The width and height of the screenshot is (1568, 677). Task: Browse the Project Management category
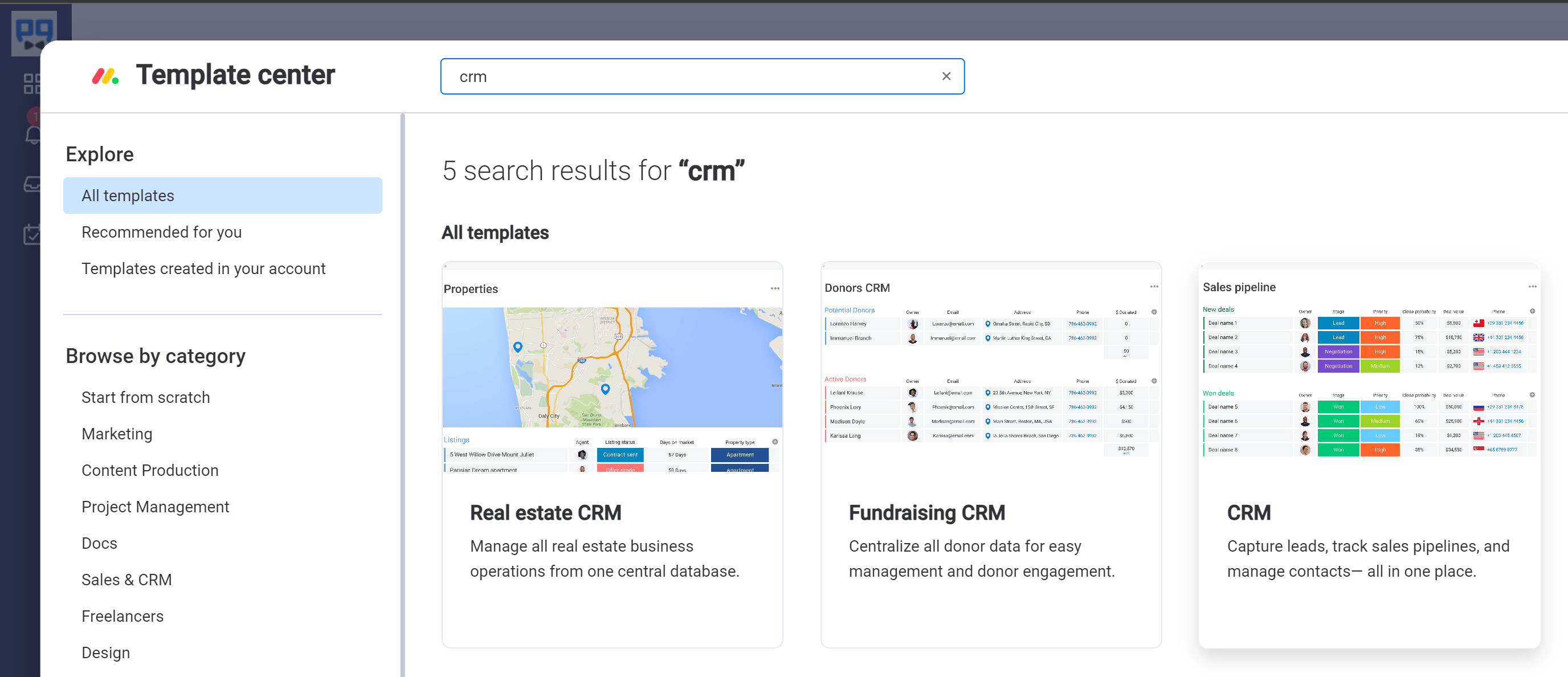(155, 507)
